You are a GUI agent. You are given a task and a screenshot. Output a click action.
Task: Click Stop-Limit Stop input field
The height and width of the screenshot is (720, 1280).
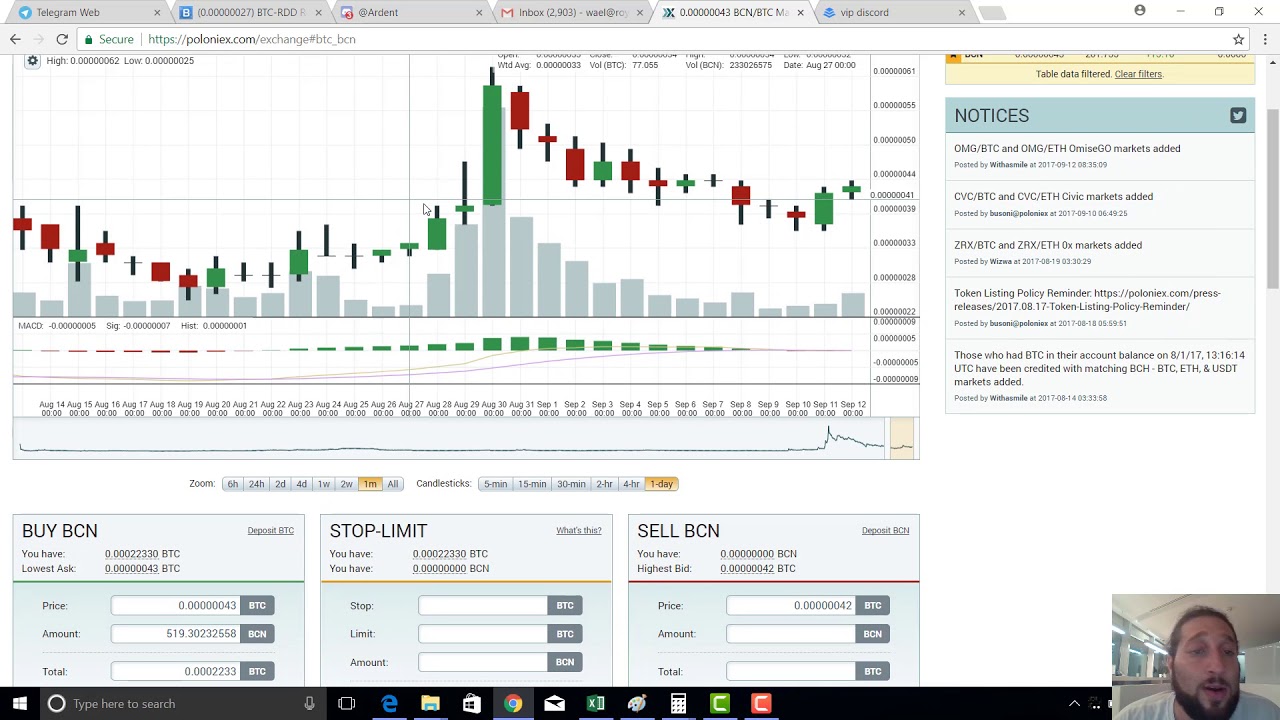pyautogui.click(x=483, y=606)
